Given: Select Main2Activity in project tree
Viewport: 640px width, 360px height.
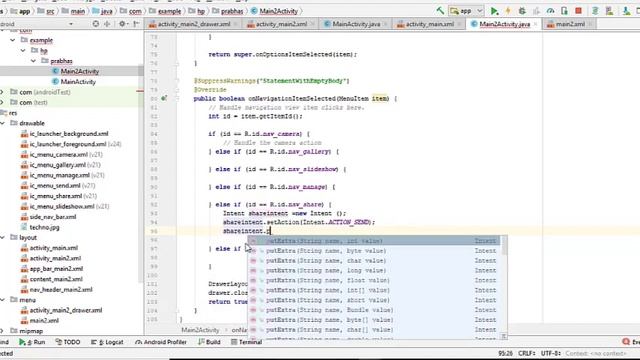Looking at the screenshot, I should point(80,71).
